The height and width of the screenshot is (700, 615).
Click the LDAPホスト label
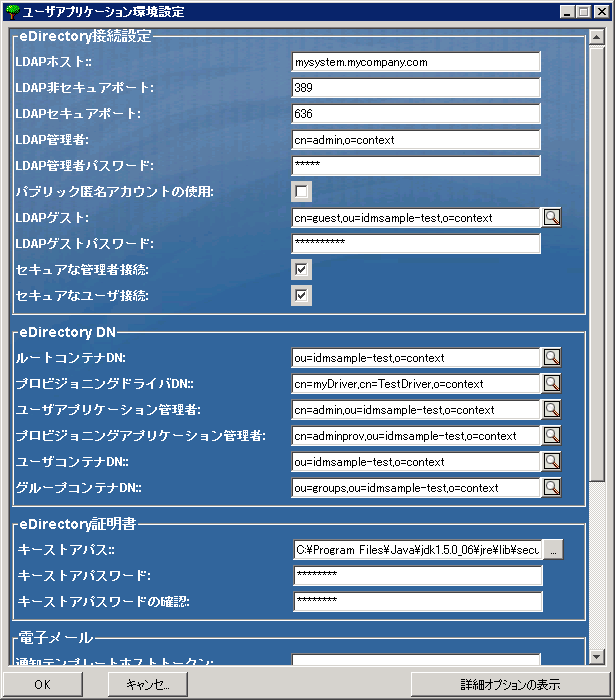pos(54,62)
